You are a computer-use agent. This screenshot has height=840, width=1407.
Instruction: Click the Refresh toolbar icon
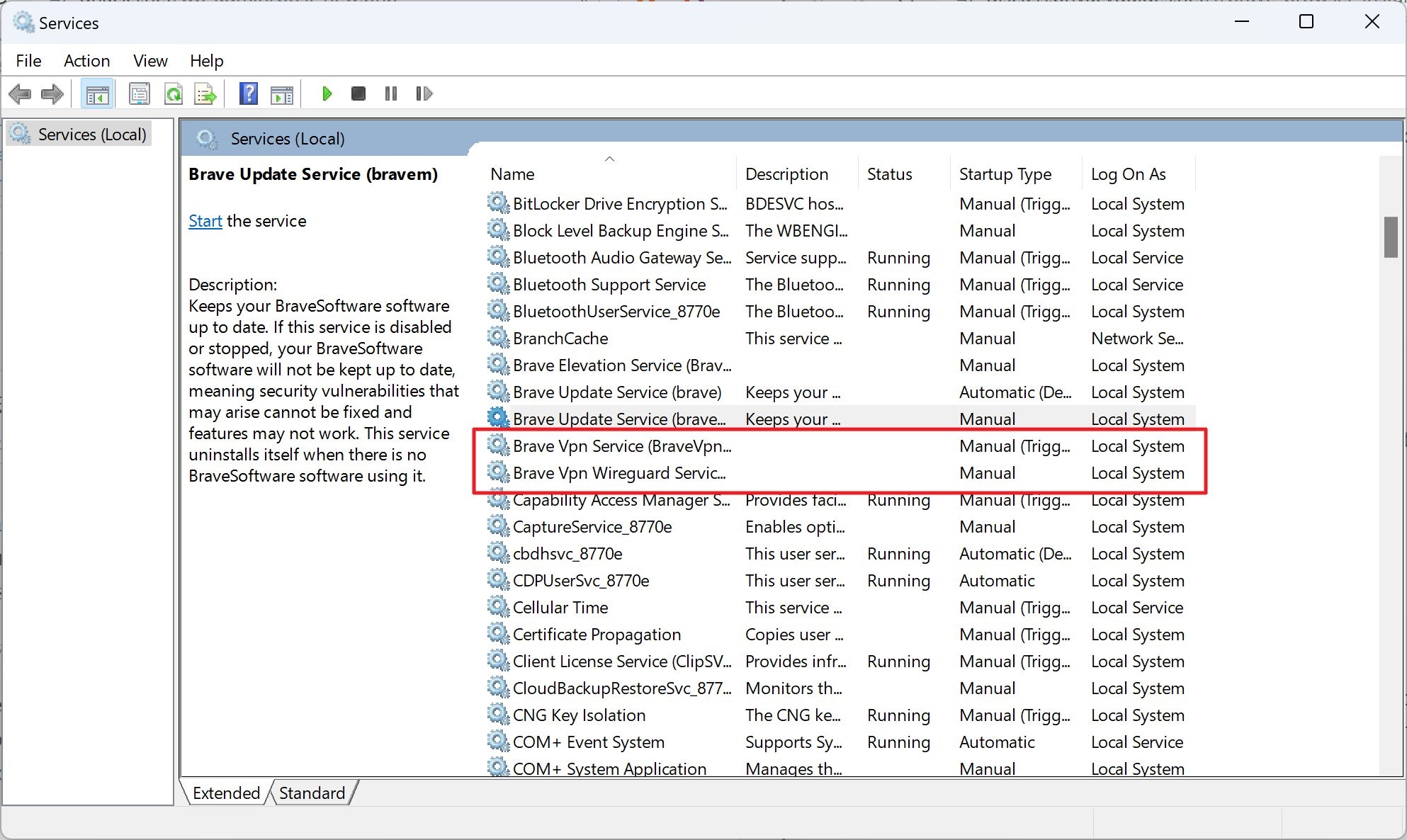pos(173,93)
